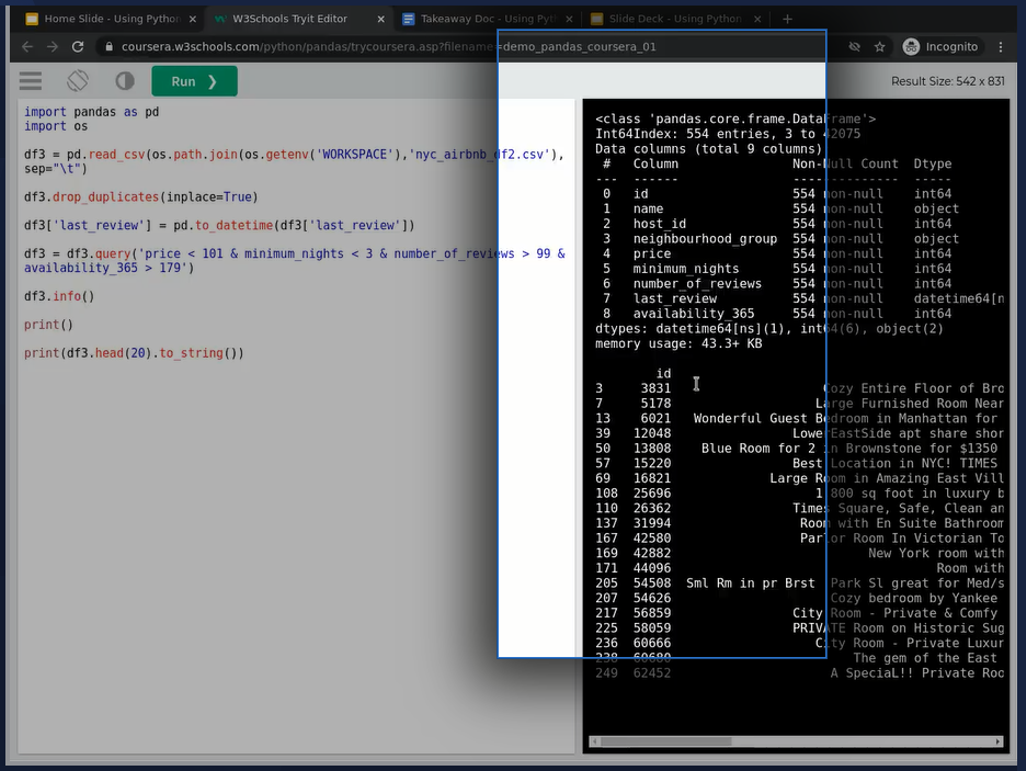Click 'import pandas as pd' code line
1026x771 pixels.
92,112
